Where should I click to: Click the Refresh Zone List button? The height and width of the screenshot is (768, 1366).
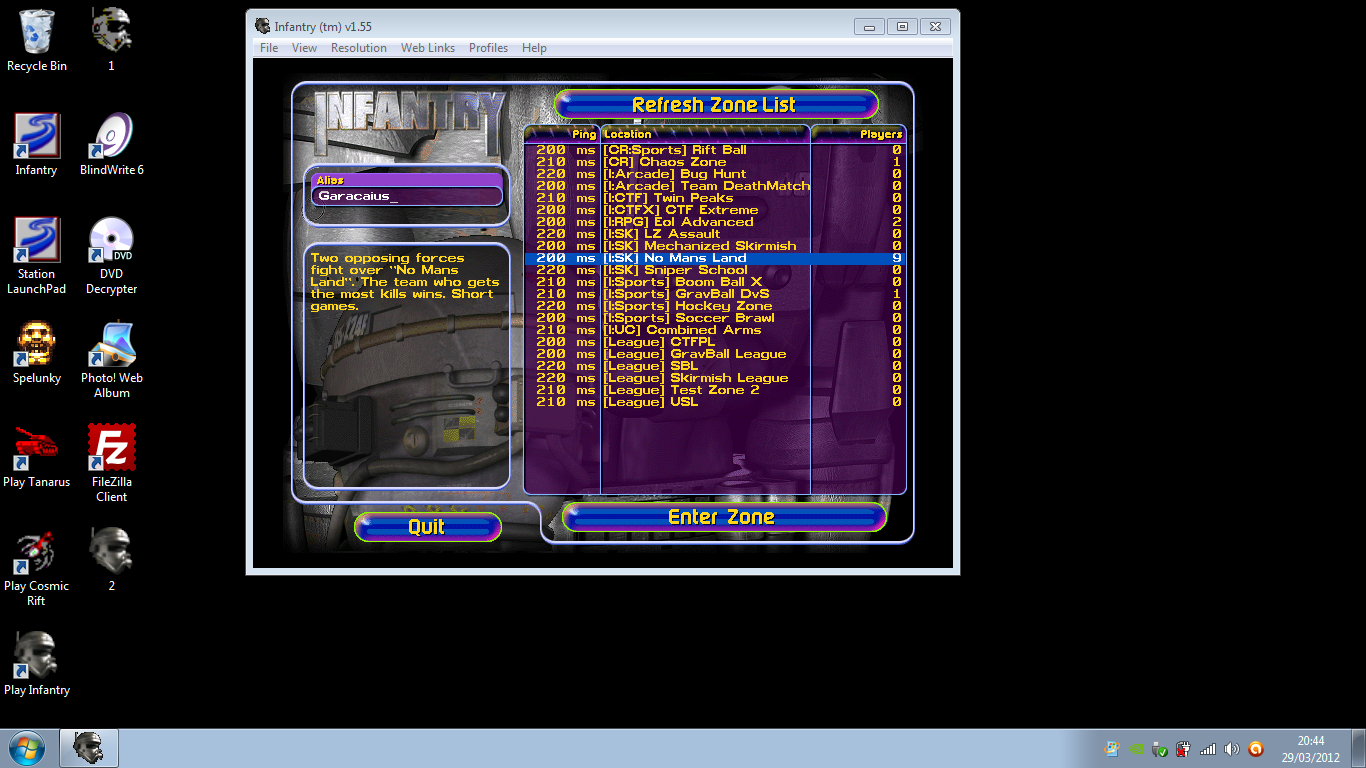[x=715, y=105]
